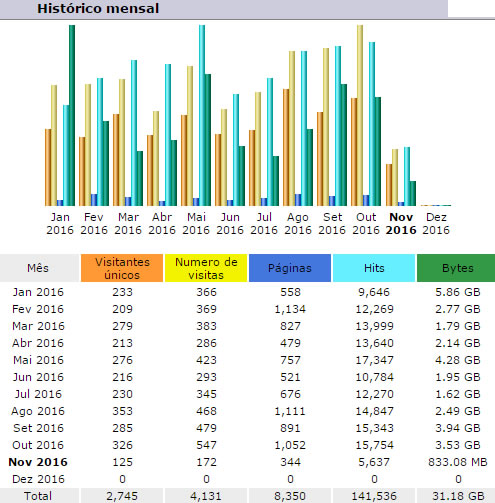Click the 'Out 2016' table row label

click(38, 445)
